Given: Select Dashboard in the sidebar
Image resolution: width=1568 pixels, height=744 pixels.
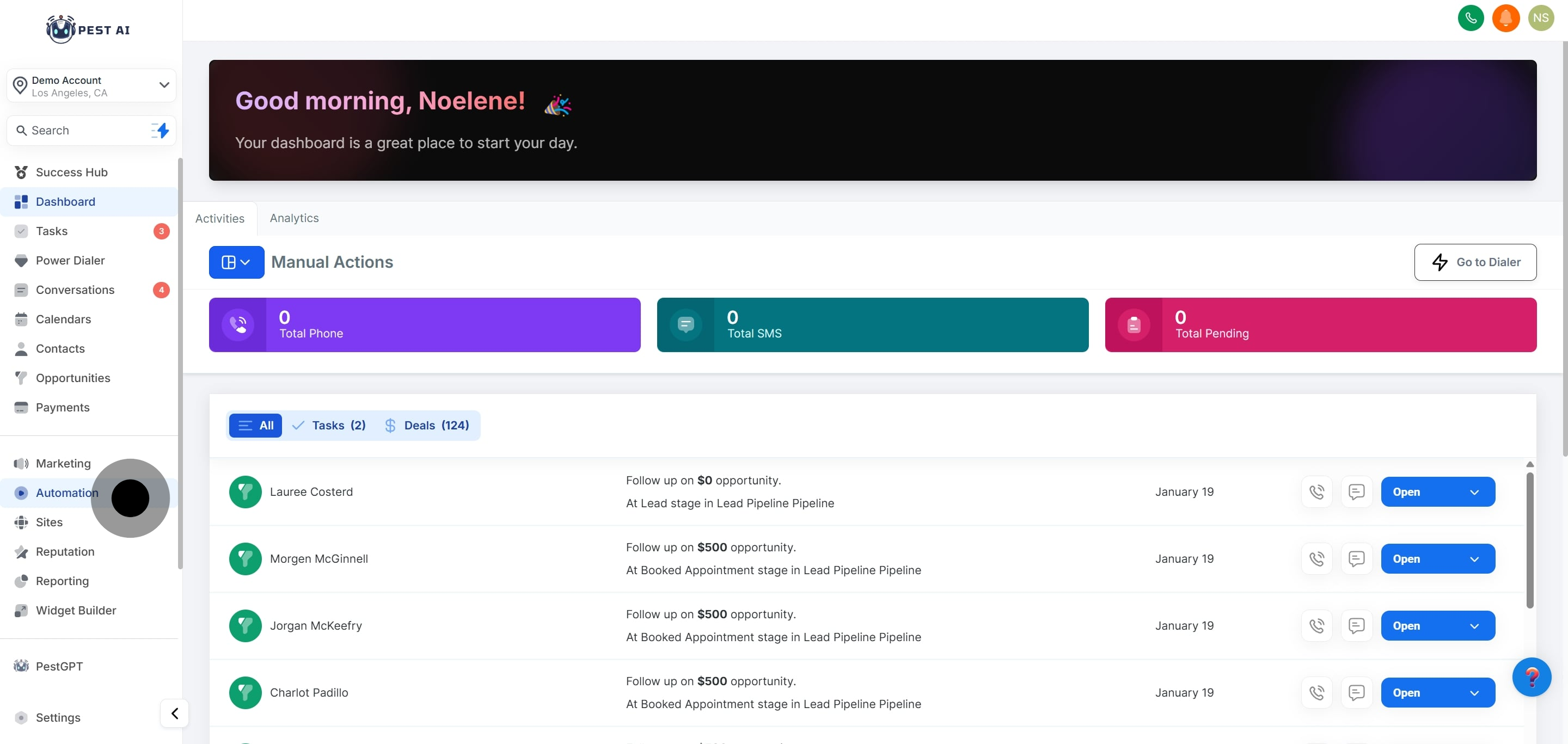Looking at the screenshot, I should coord(89,202).
